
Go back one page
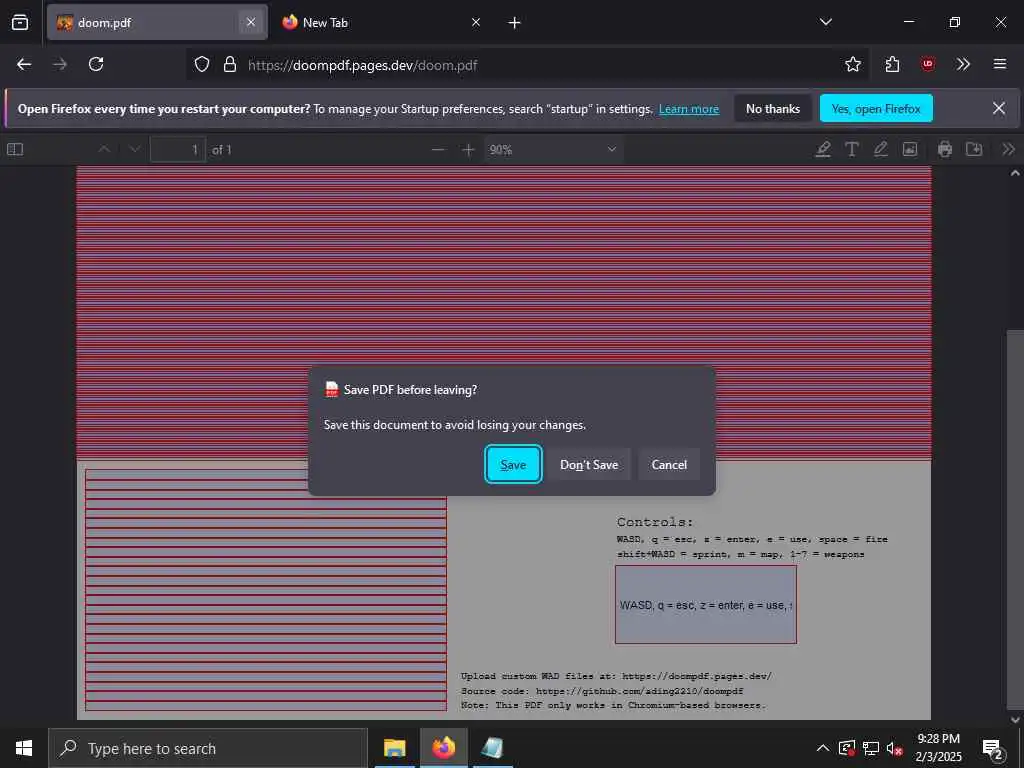tap(24, 64)
